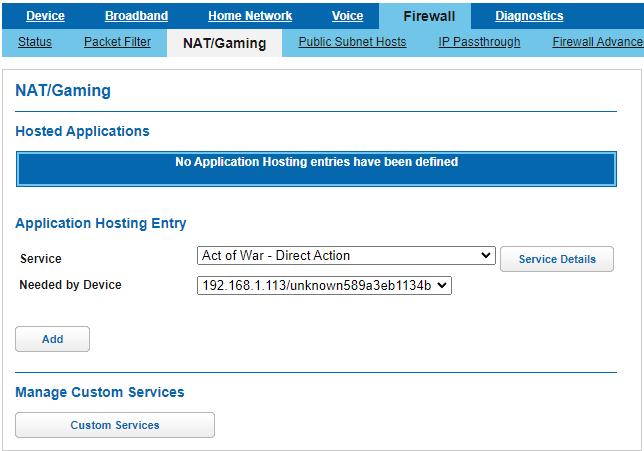This screenshot has width=644, height=451.
Task: View the firewall Status sub-tab
Action: click(x=35, y=42)
